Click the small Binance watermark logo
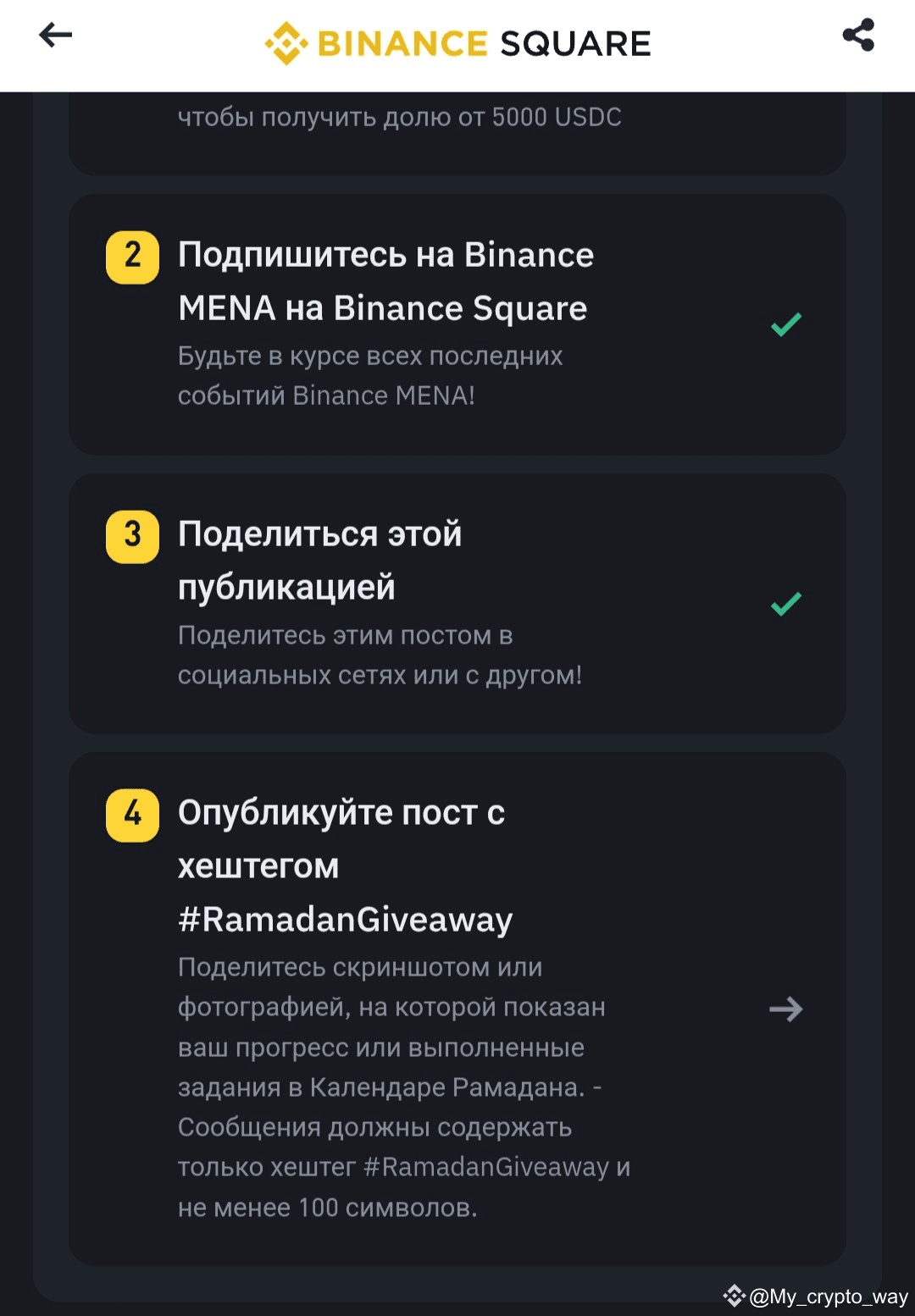This screenshot has height=1316, width=915. tap(734, 1296)
